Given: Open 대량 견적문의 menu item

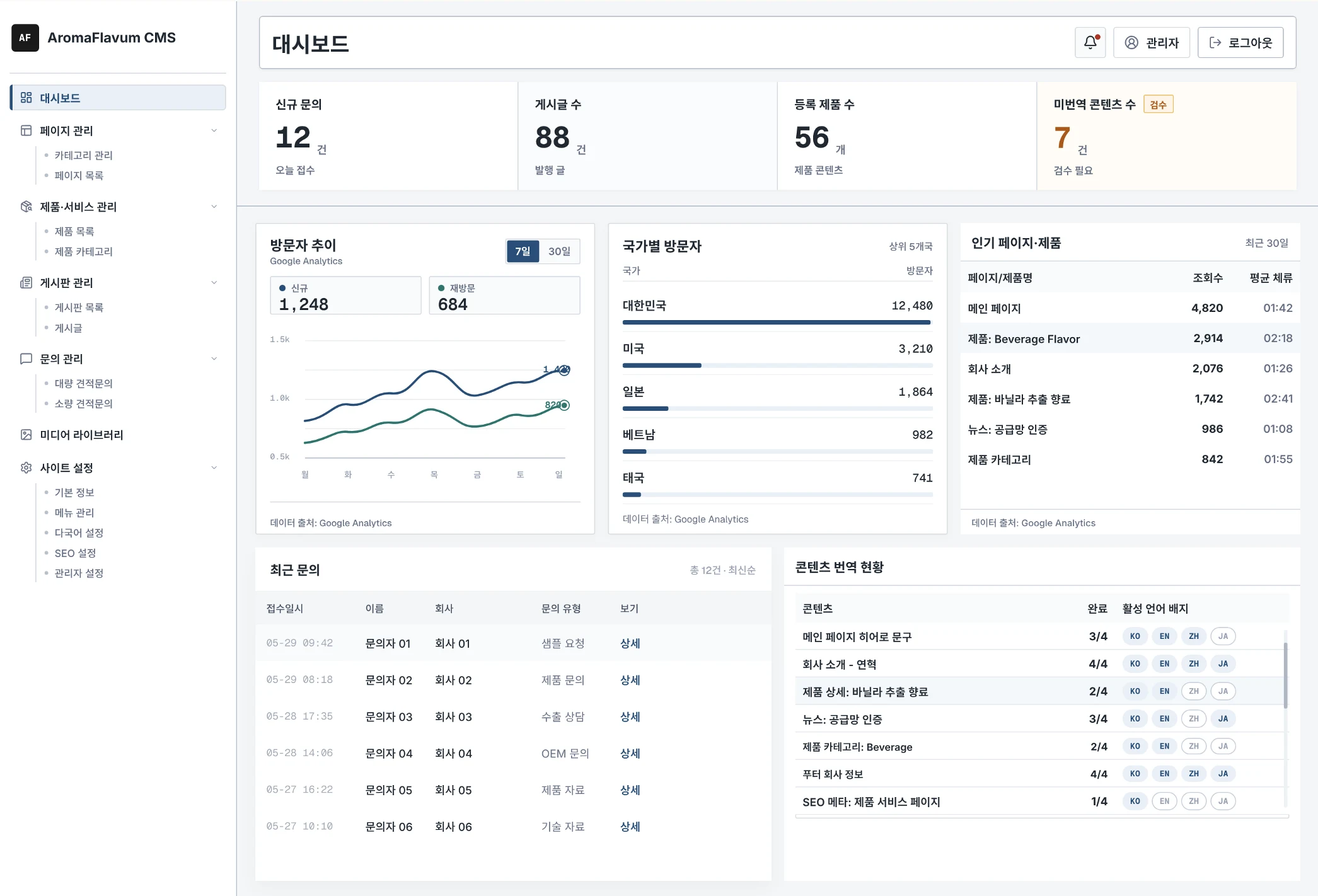Looking at the screenshot, I should click(83, 383).
